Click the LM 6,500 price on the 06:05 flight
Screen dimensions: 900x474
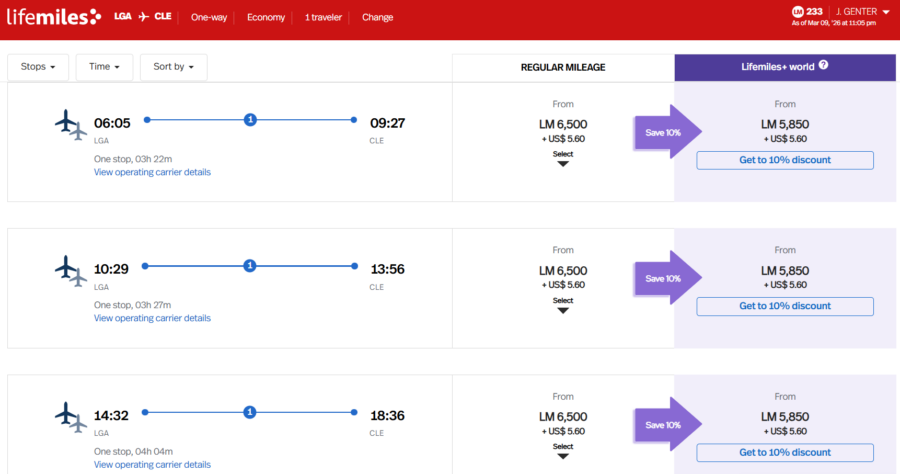pos(562,124)
